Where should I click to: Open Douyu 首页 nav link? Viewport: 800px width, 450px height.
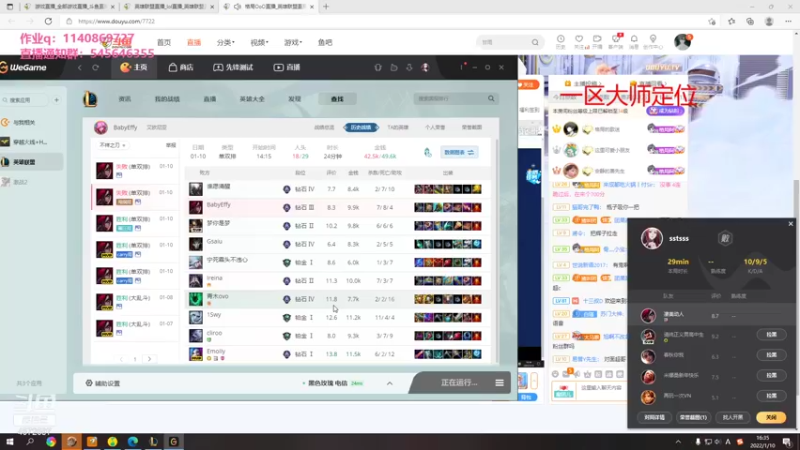tap(164, 42)
